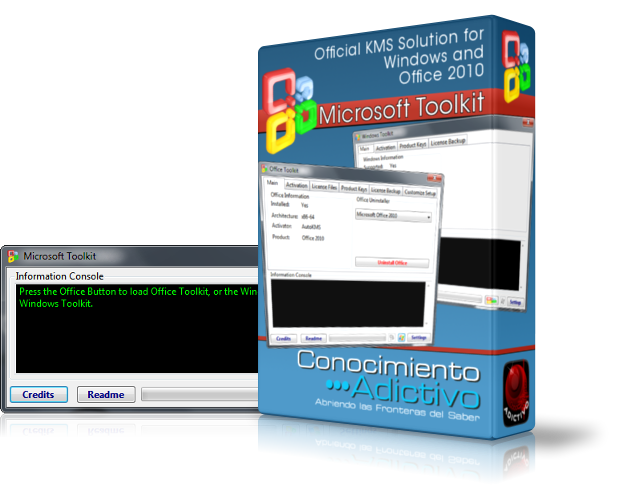Image resolution: width=623 pixels, height=497 pixels.
Task: Click the Microsoft Toolkit window title icon
Action: [13, 256]
